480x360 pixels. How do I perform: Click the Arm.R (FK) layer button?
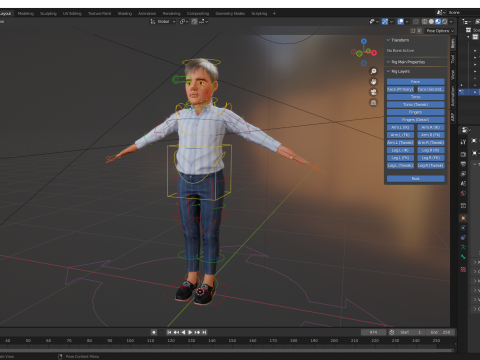[431, 135]
